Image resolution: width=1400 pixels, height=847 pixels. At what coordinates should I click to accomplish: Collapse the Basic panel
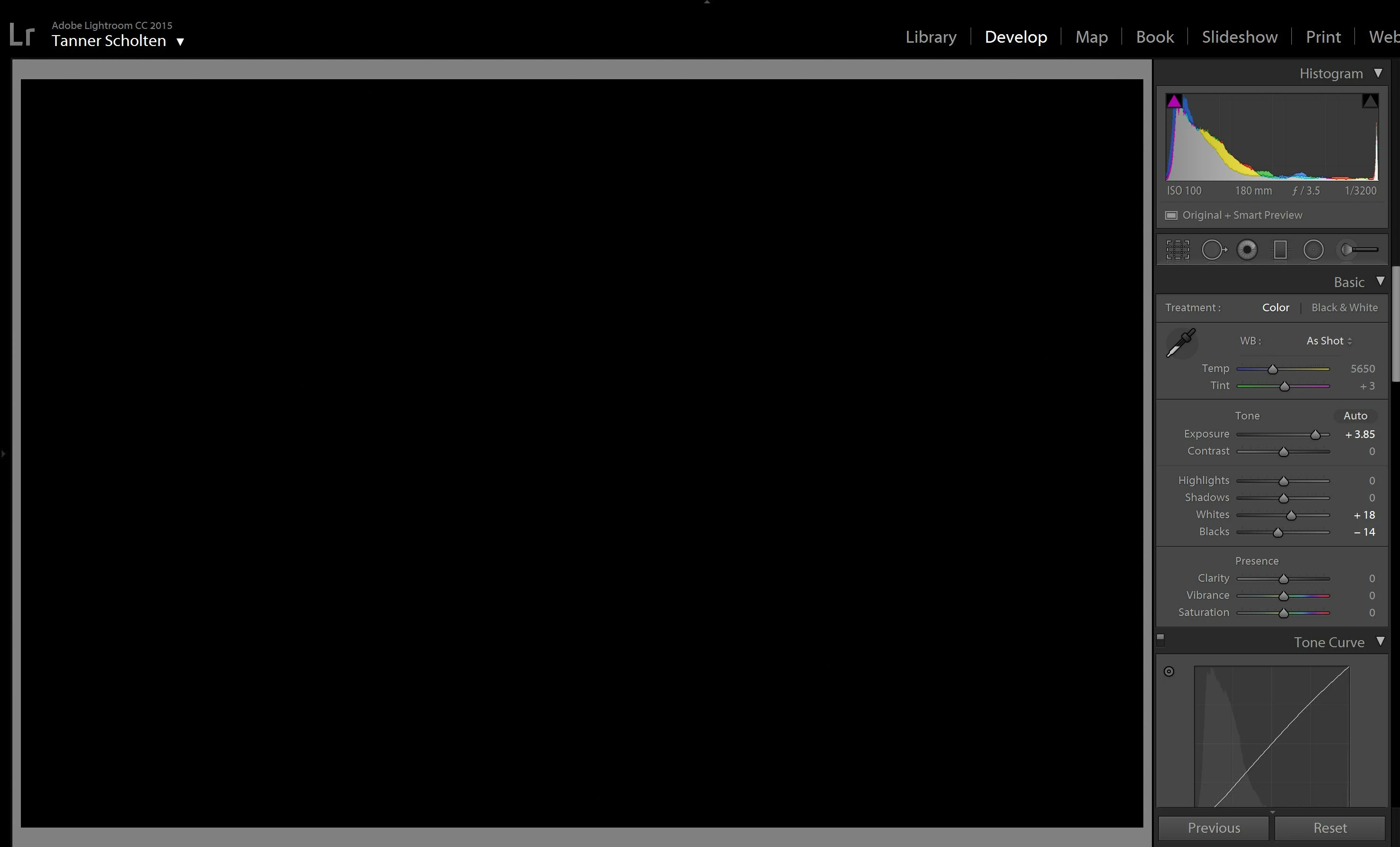[1380, 282]
